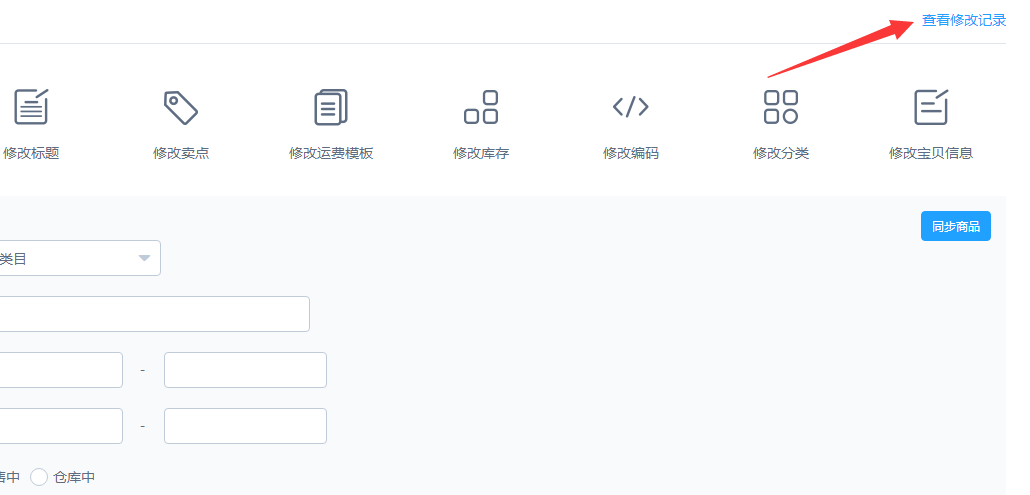Select the 仓库中 radio button
The width and height of the screenshot is (1030, 495).
coord(39,477)
